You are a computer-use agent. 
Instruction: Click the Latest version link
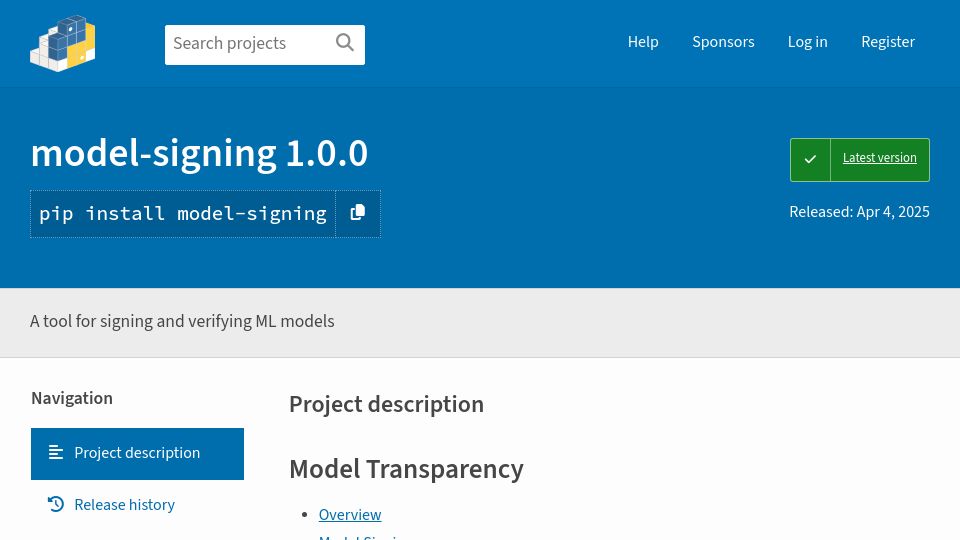pos(879,157)
